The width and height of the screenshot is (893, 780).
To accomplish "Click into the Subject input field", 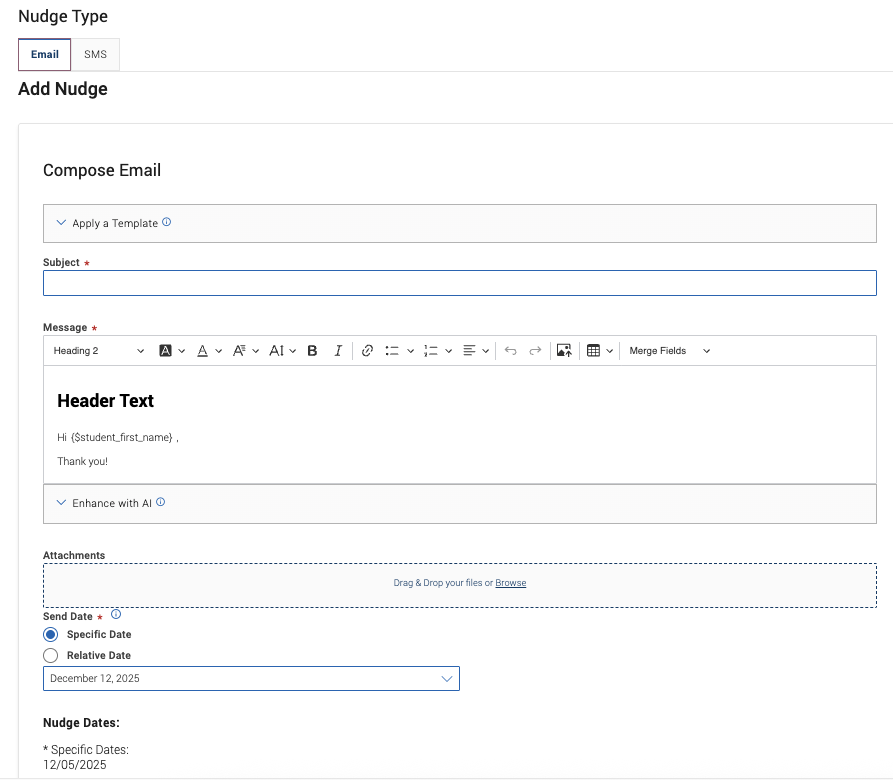I will point(460,283).
